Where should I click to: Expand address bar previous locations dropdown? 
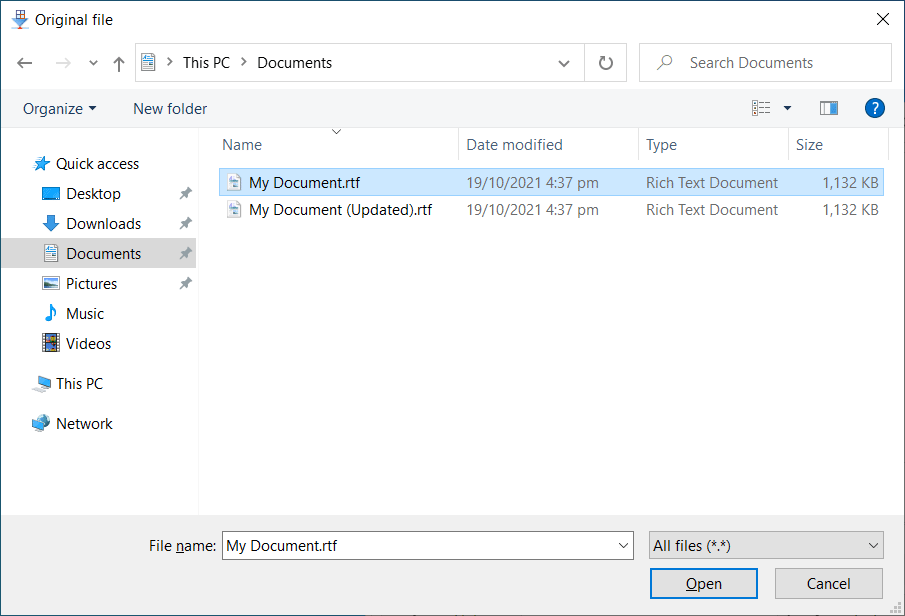(564, 64)
